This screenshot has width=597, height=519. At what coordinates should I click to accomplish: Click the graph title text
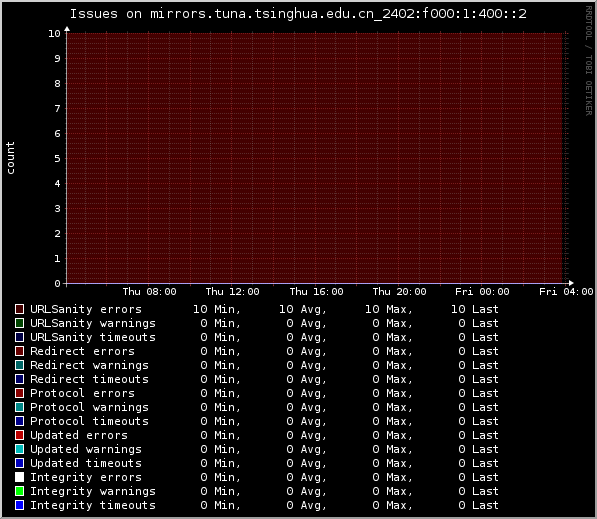coord(298,14)
